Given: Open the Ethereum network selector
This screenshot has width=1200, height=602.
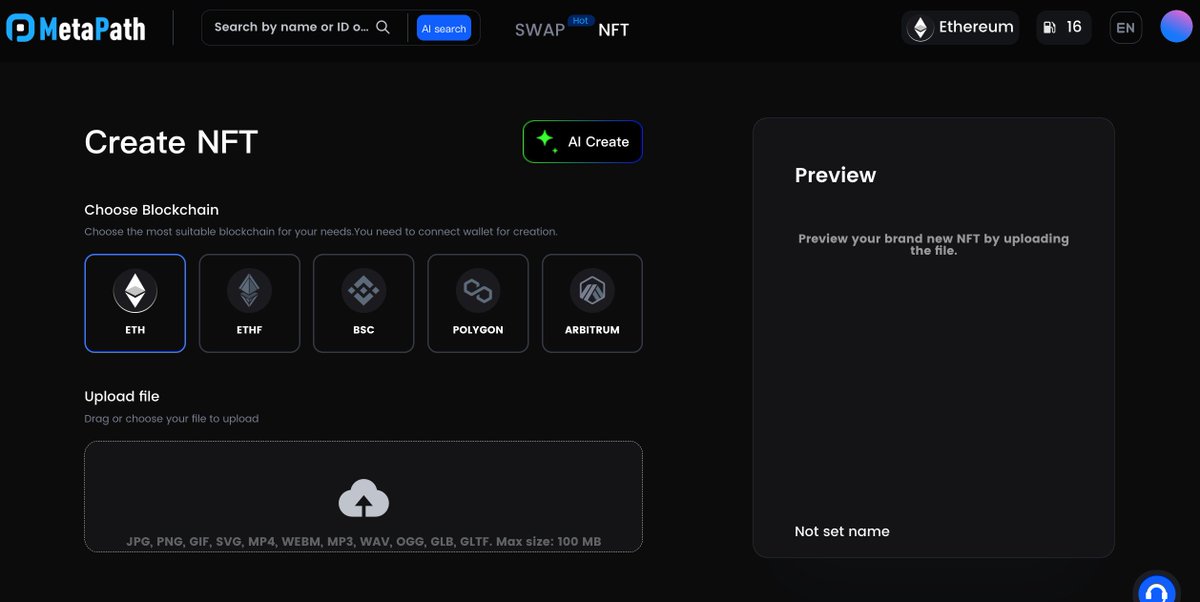Looking at the screenshot, I should (960, 28).
